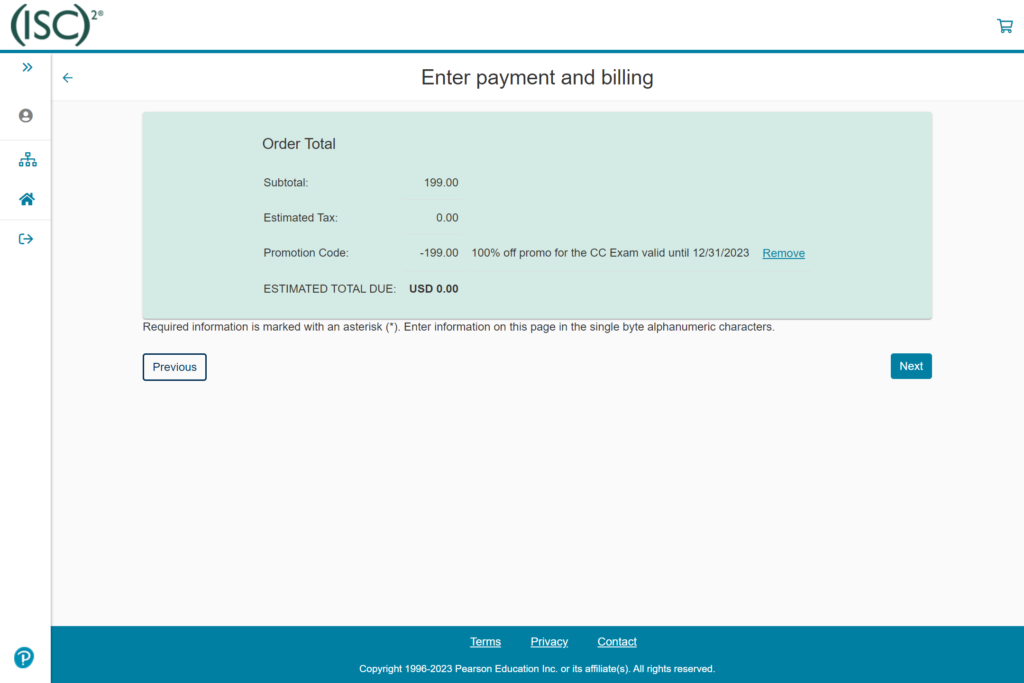Go to the Home icon in sidebar

[x=27, y=199]
